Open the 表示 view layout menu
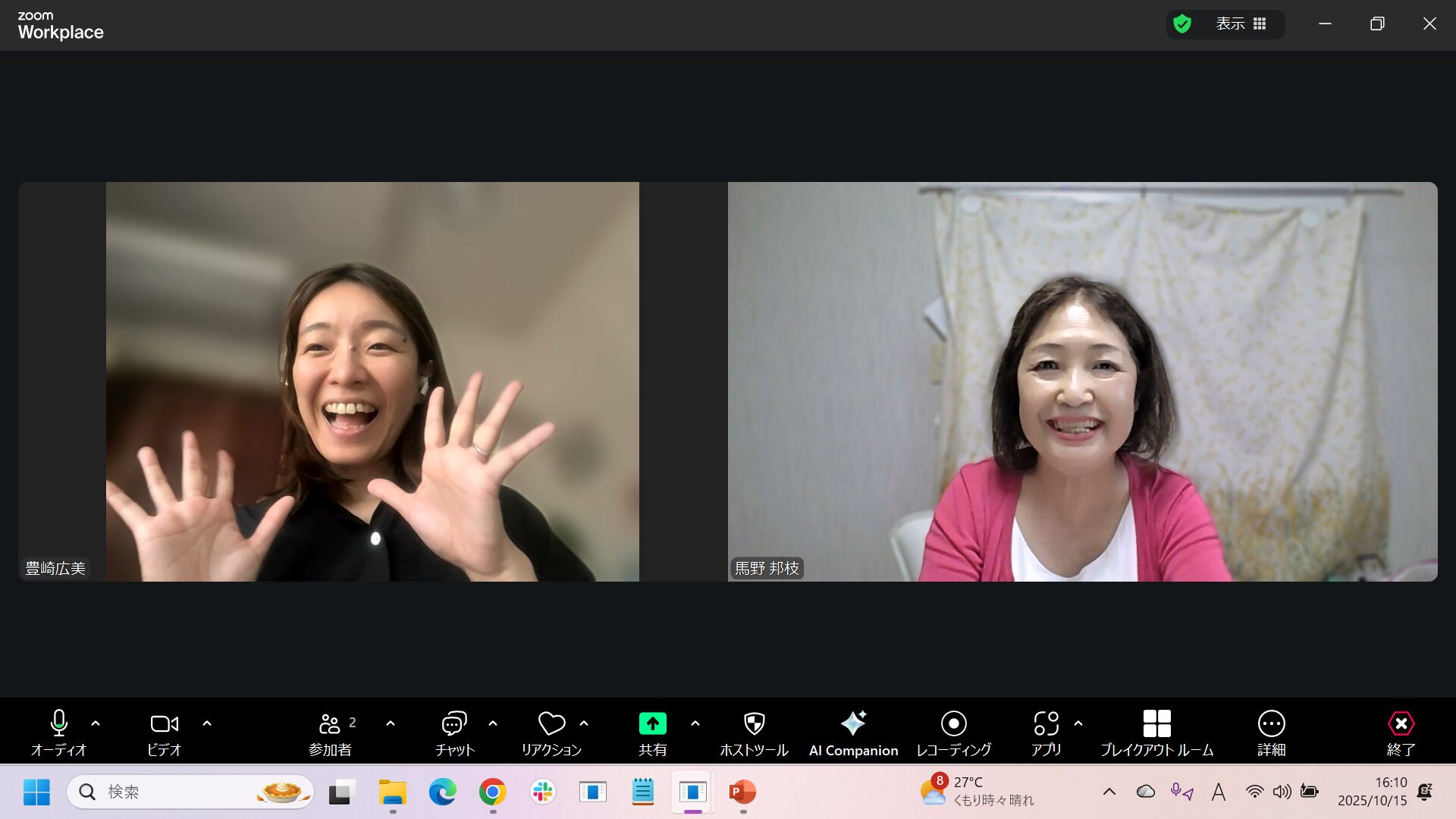 point(1241,24)
